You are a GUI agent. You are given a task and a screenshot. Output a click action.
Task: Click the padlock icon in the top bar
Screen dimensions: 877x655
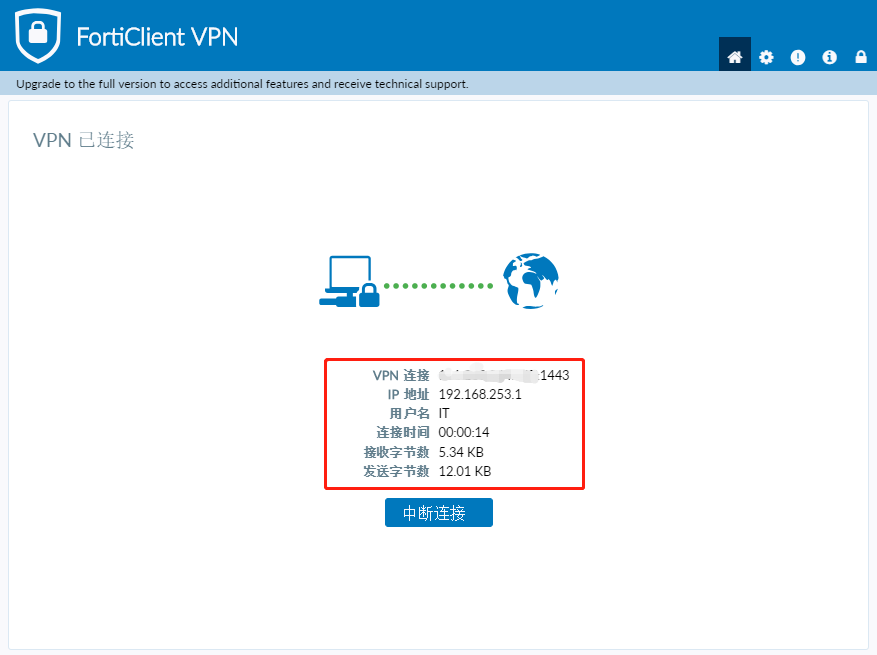point(861,57)
